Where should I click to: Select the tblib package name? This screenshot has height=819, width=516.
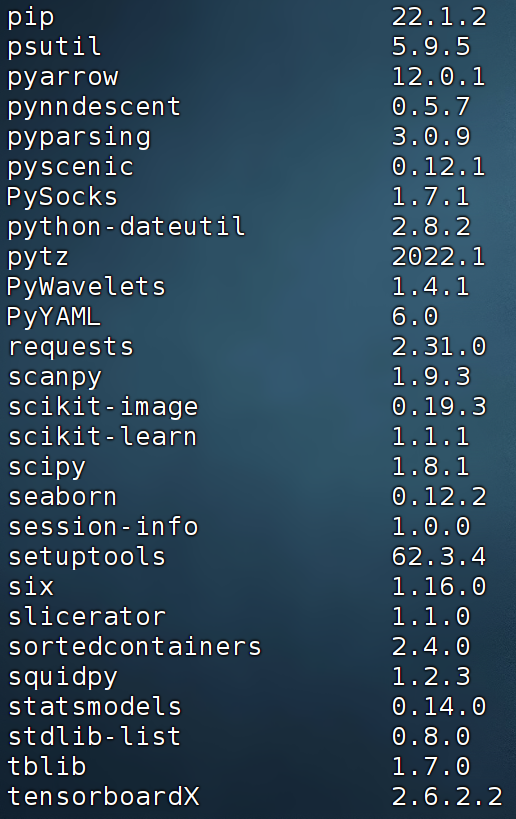(x=46, y=767)
